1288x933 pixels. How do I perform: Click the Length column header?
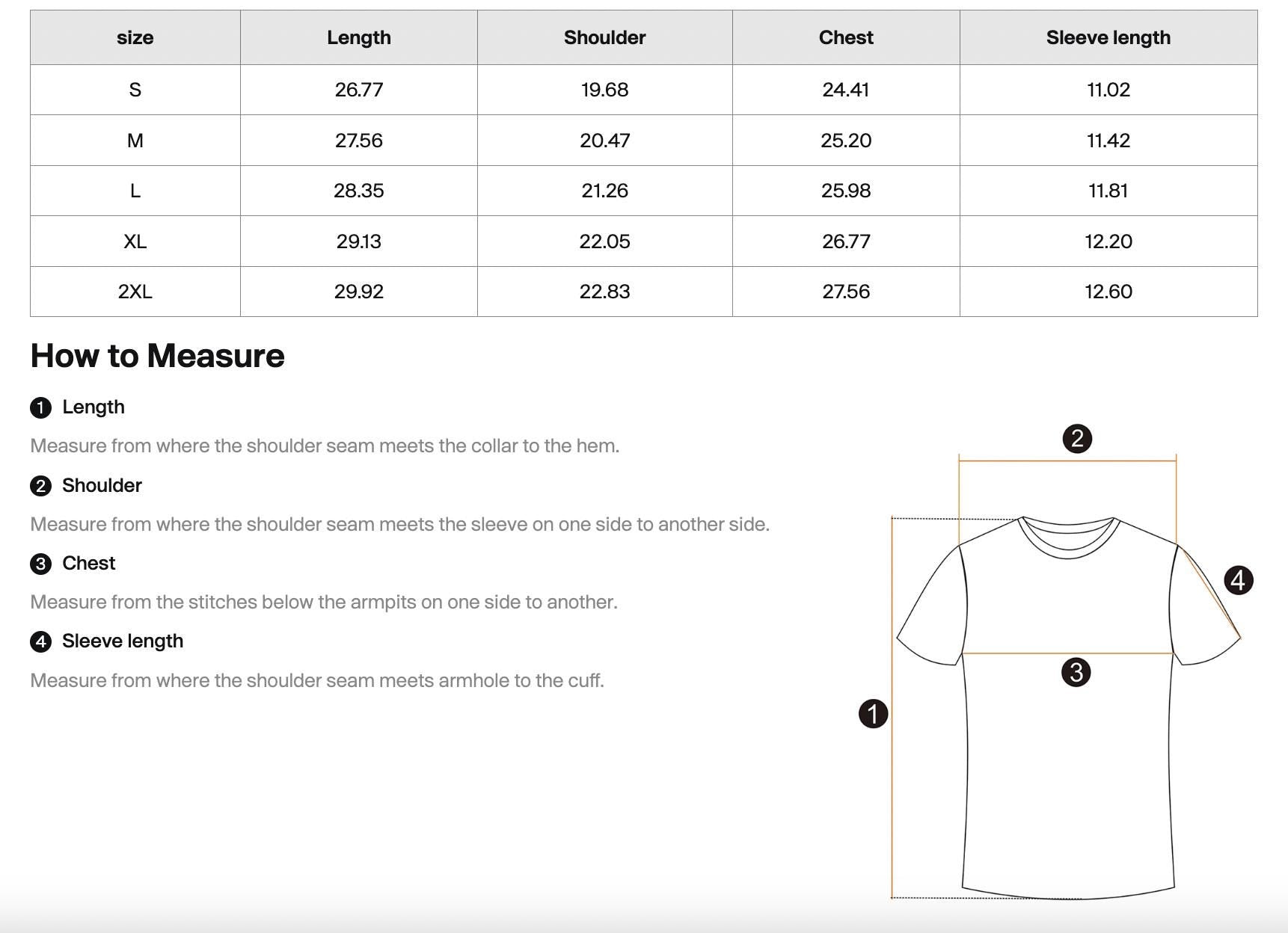pos(358,37)
